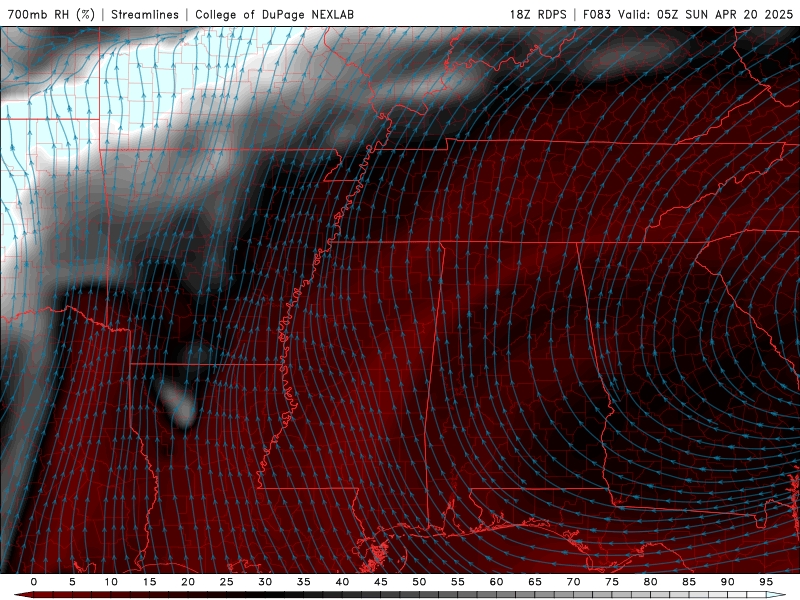The height and width of the screenshot is (600, 800).
Task: Click the "25" color scale label
Action: click(x=226, y=582)
